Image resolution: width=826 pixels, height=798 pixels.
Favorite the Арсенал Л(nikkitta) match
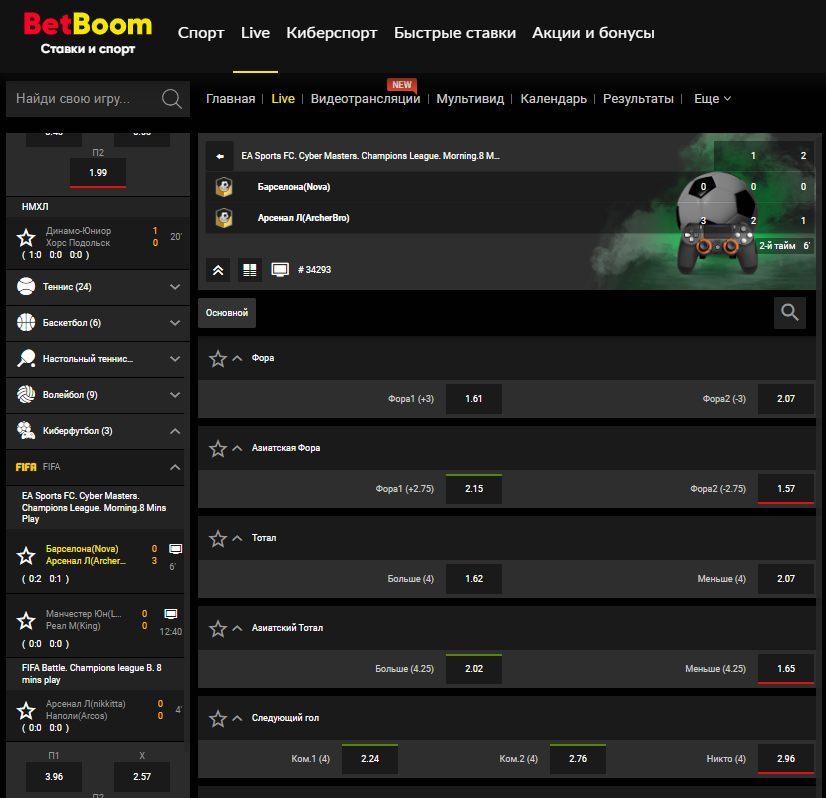[x=26, y=711]
